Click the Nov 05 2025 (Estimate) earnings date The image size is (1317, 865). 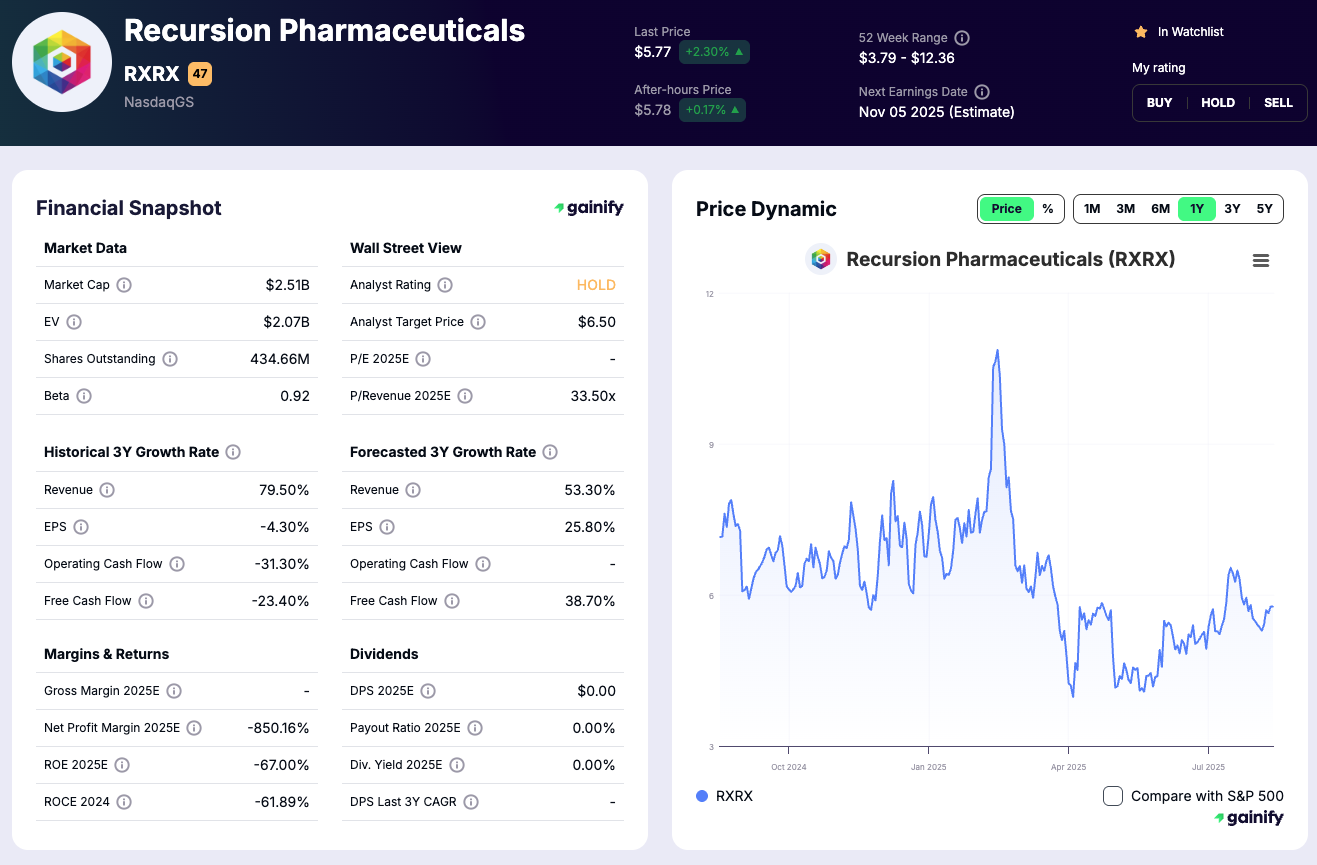[x=937, y=112]
